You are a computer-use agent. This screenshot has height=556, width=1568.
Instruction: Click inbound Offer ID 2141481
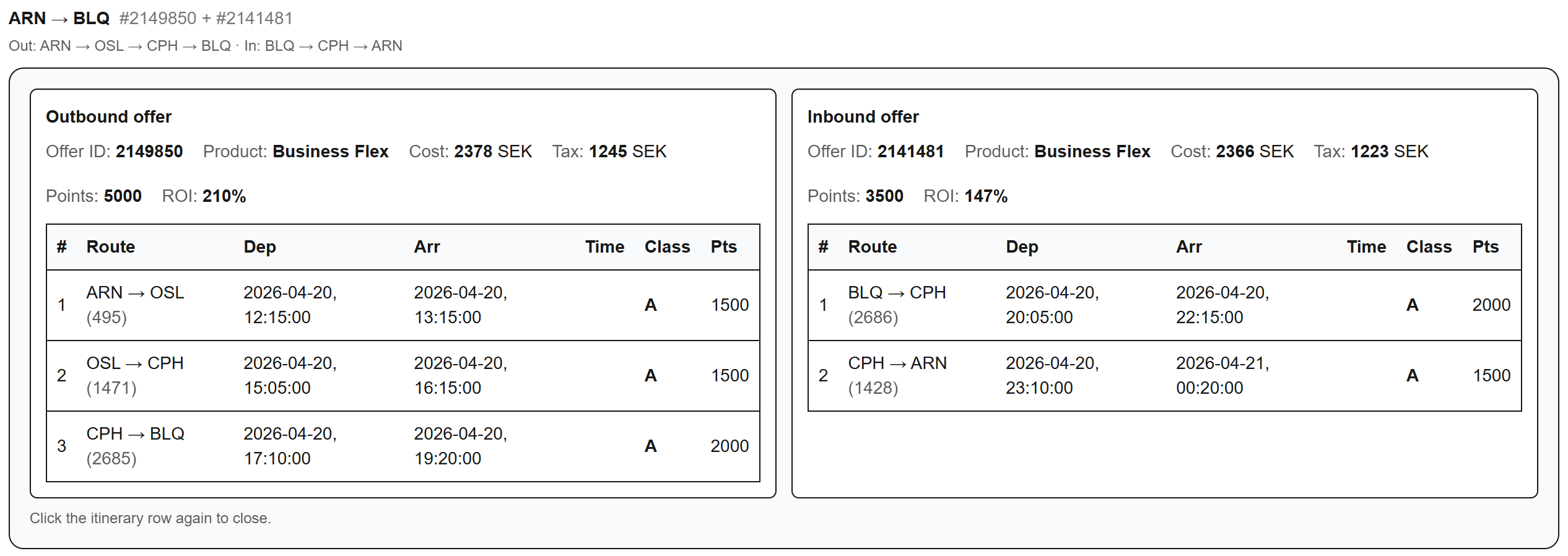tap(910, 152)
